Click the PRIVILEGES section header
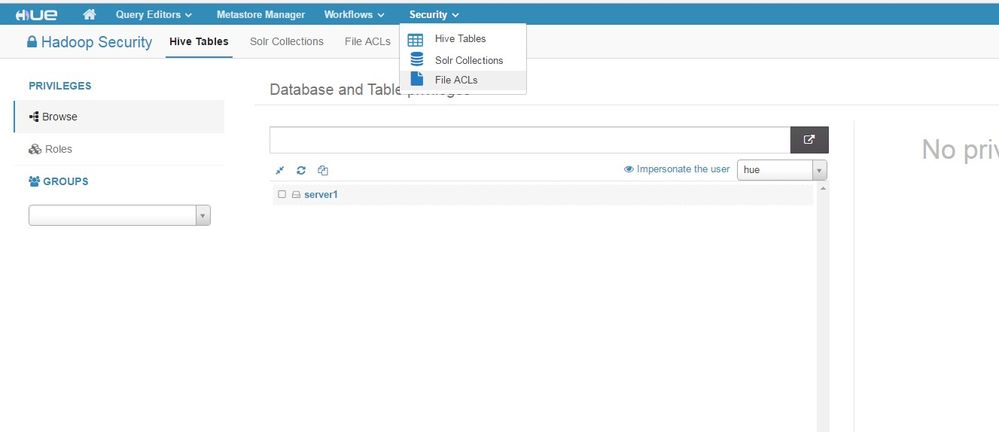This screenshot has height=432, width=999. [x=60, y=86]
